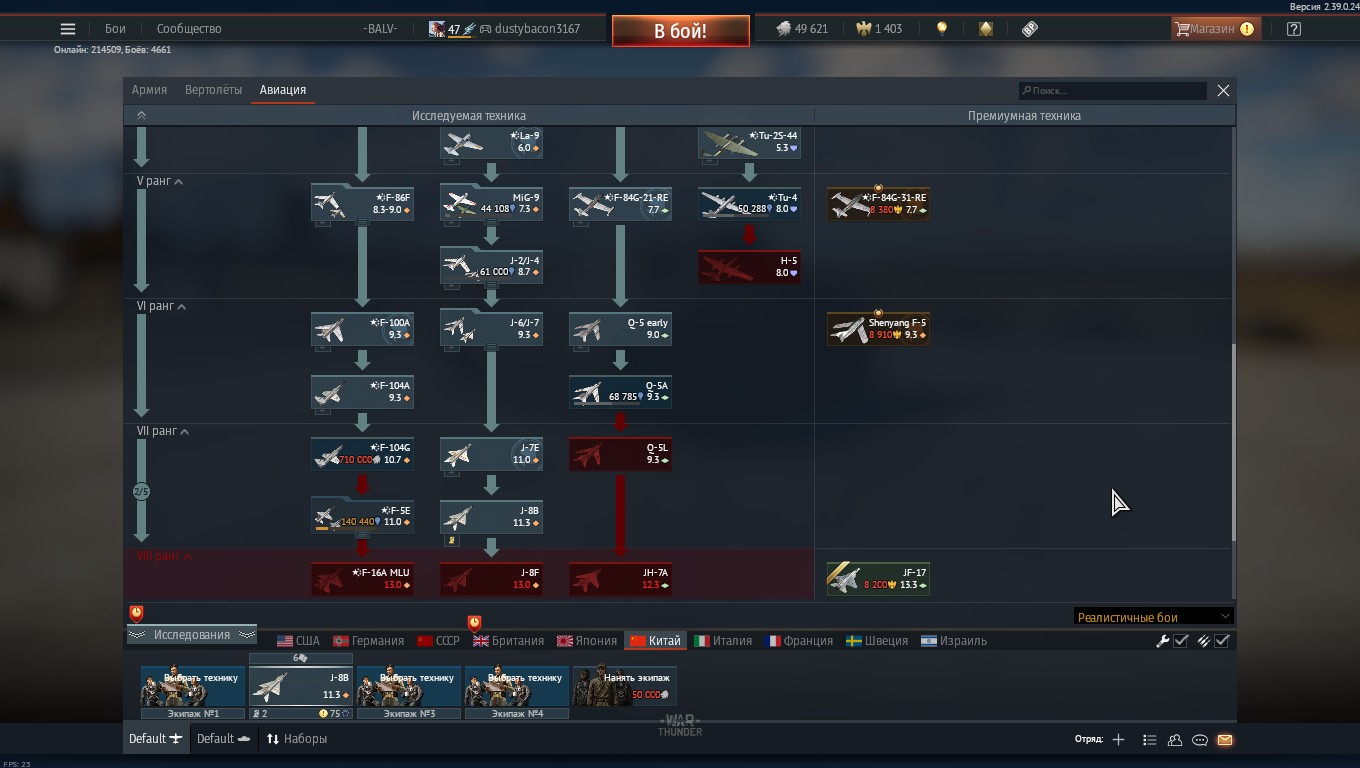Select the MiG-9 aircraft card
This screenshot has height=768, width=1360.
click(491, 204)
